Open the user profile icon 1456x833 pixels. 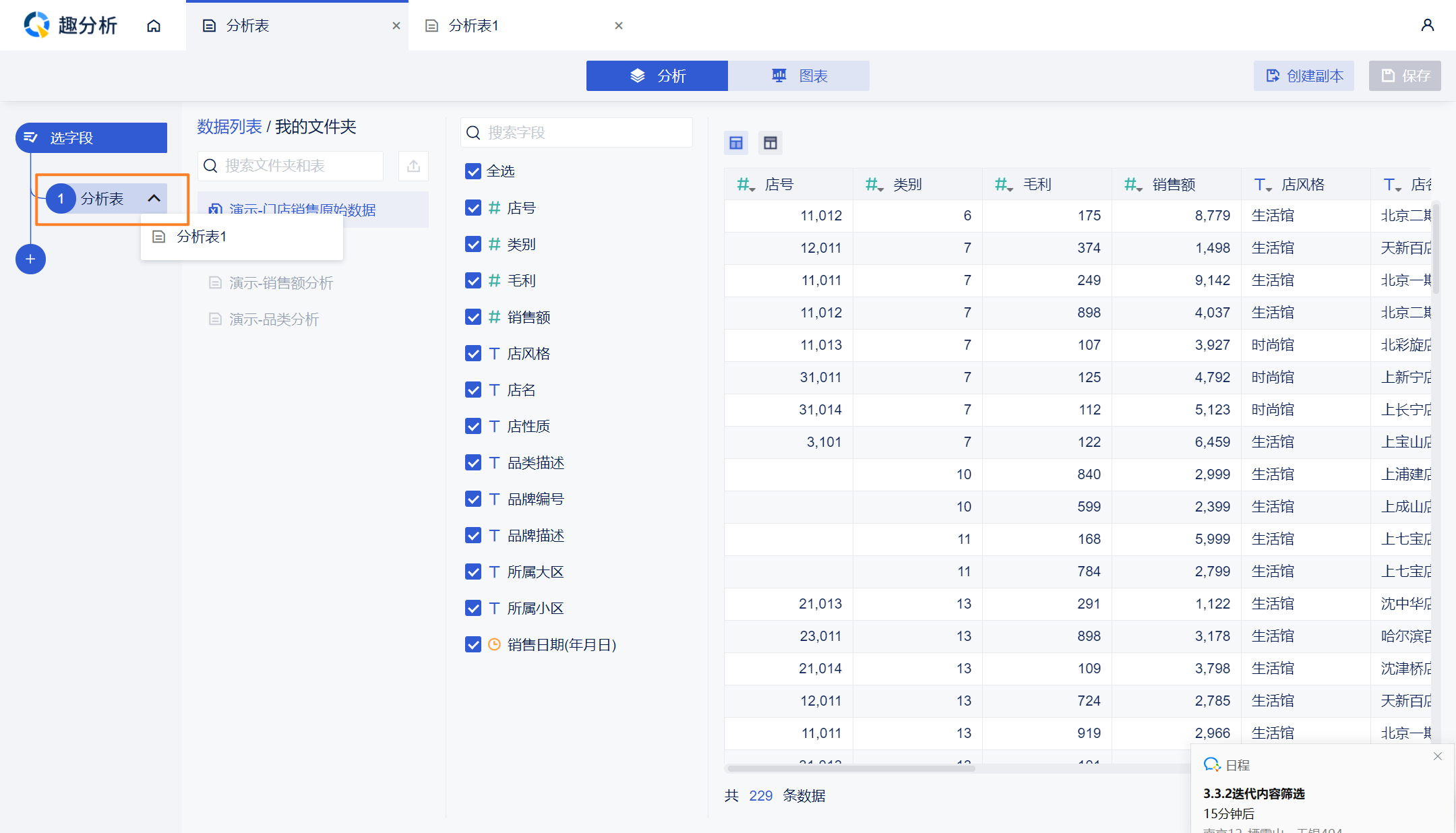coord(1427,26)
